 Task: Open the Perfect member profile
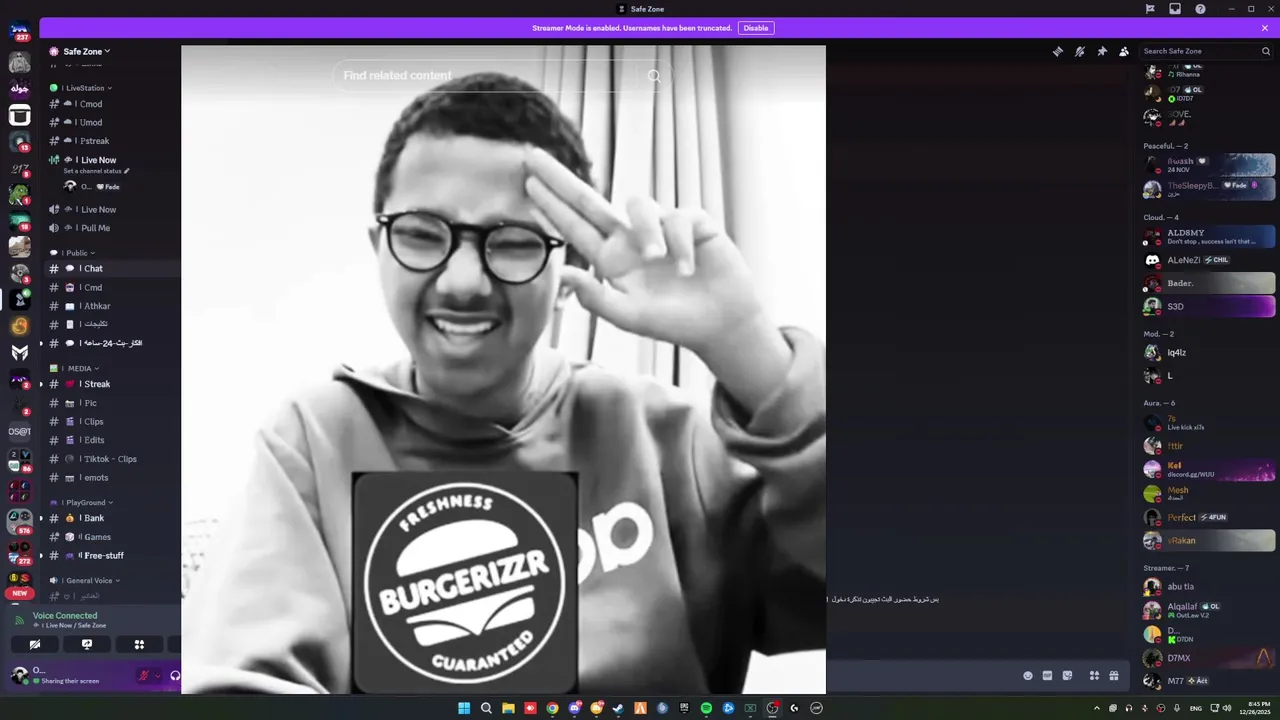(x=1209, y=517)
